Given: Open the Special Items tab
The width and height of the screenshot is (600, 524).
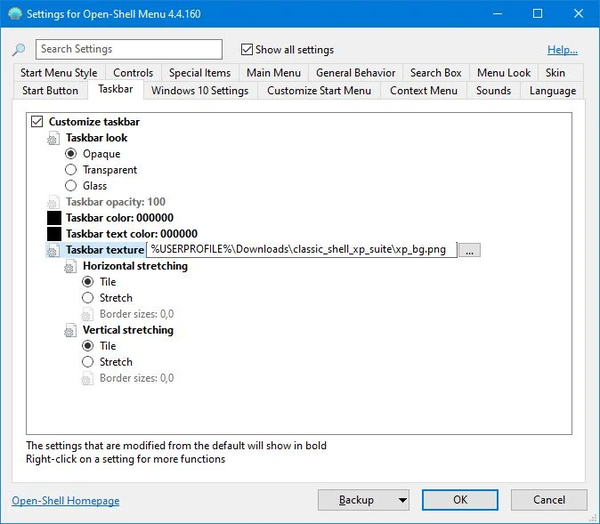Looking at the screenshot, I should point(200,73).
